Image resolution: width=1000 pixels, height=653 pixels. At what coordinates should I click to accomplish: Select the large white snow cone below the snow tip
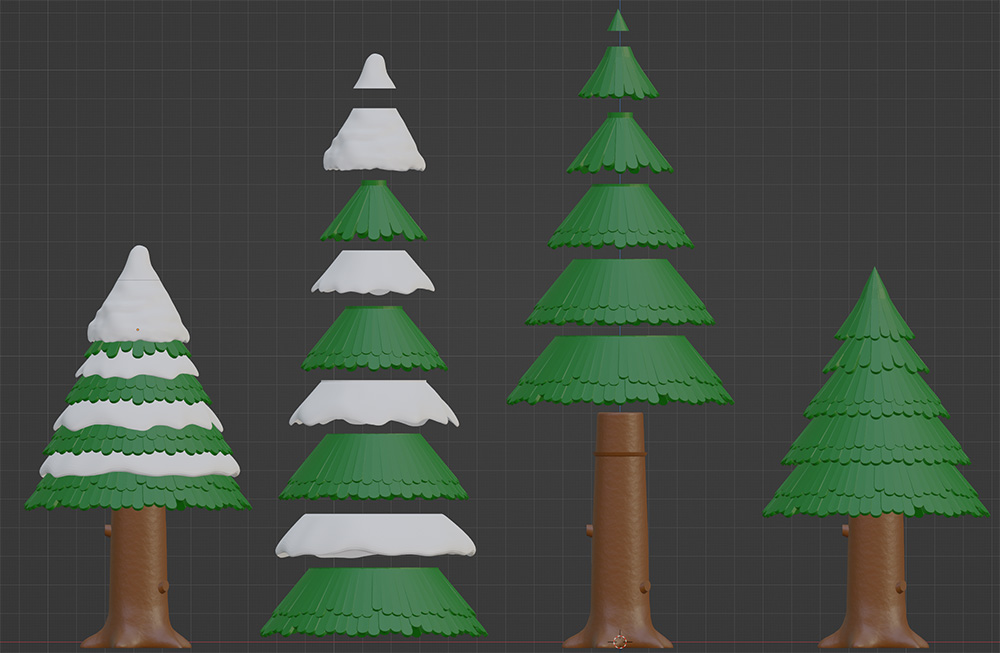point(374,140)
